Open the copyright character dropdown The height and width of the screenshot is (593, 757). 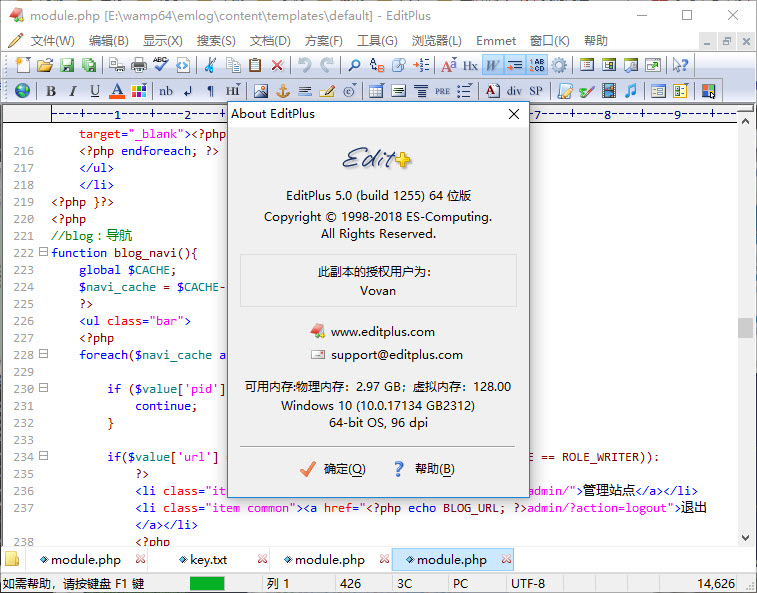(x=350, y=90)
